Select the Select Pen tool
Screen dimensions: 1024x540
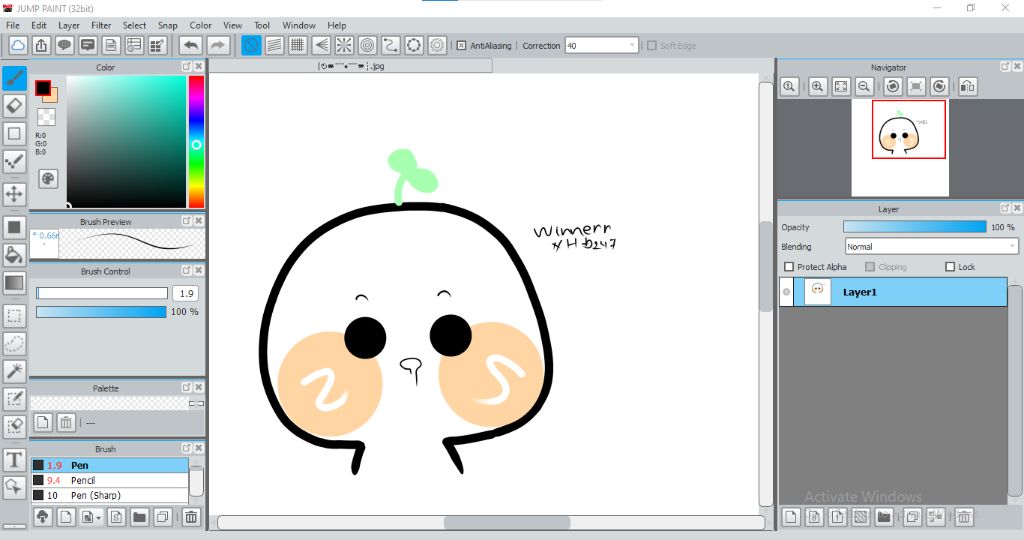[14, 399]
